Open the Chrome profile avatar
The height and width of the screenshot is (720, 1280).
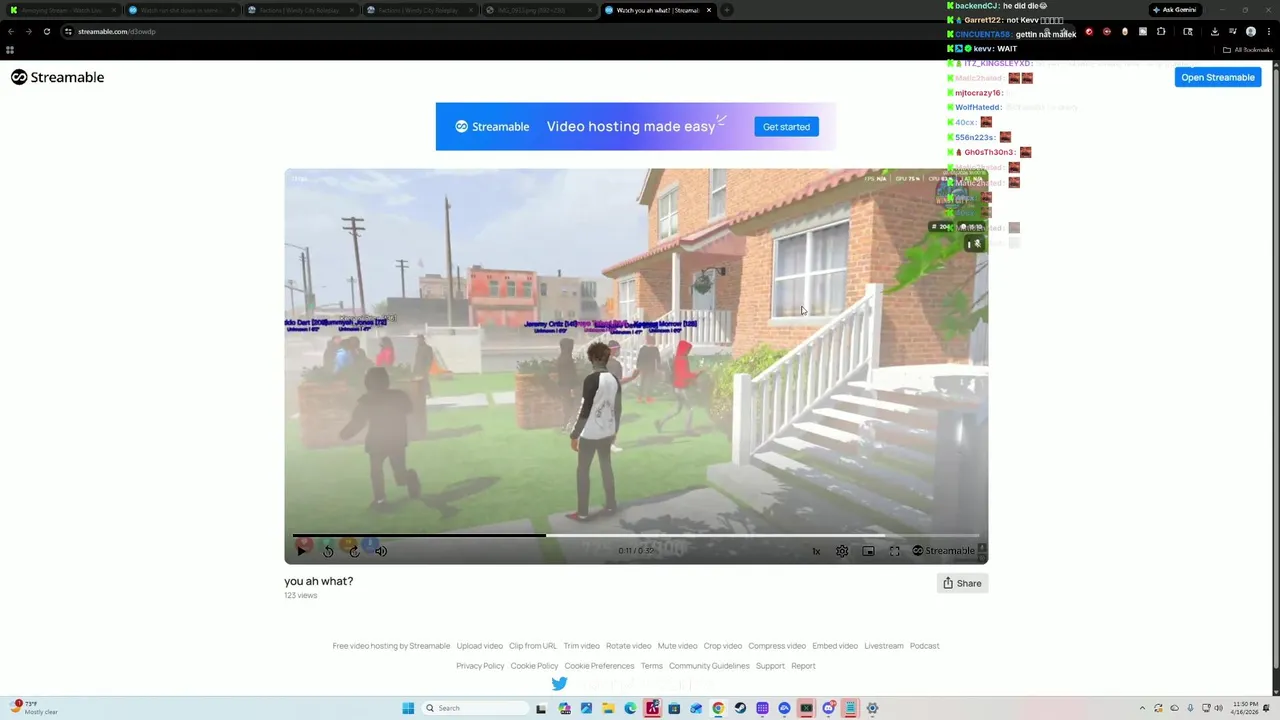click(1250, 31)
